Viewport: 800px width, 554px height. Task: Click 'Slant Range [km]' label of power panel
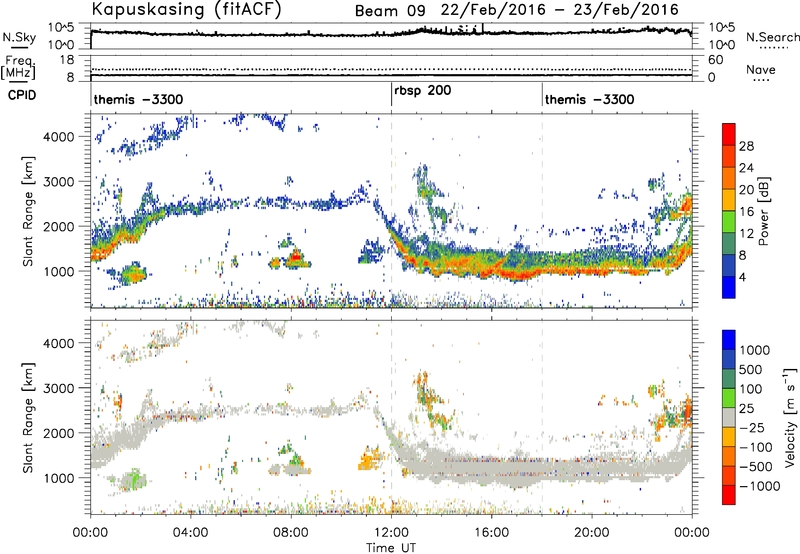pyautogui.click(x=28, y=211)
